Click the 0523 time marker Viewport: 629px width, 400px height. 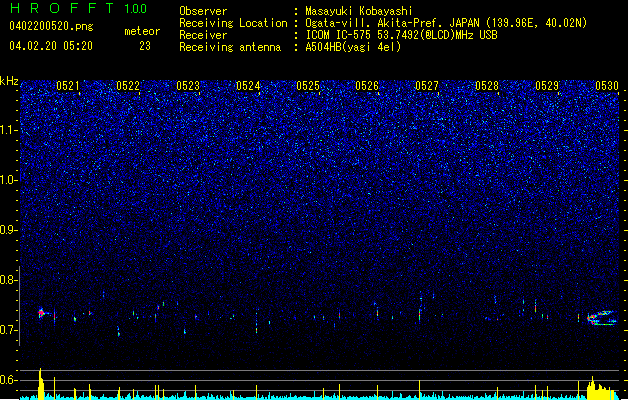188,86
